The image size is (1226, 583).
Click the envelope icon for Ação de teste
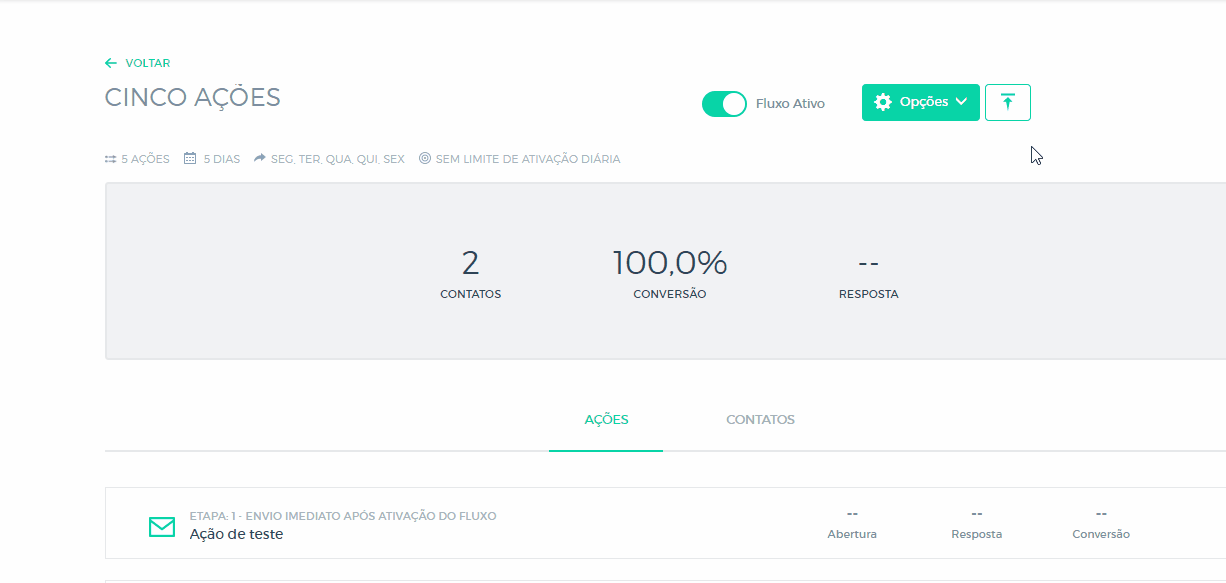pos(162,526)
